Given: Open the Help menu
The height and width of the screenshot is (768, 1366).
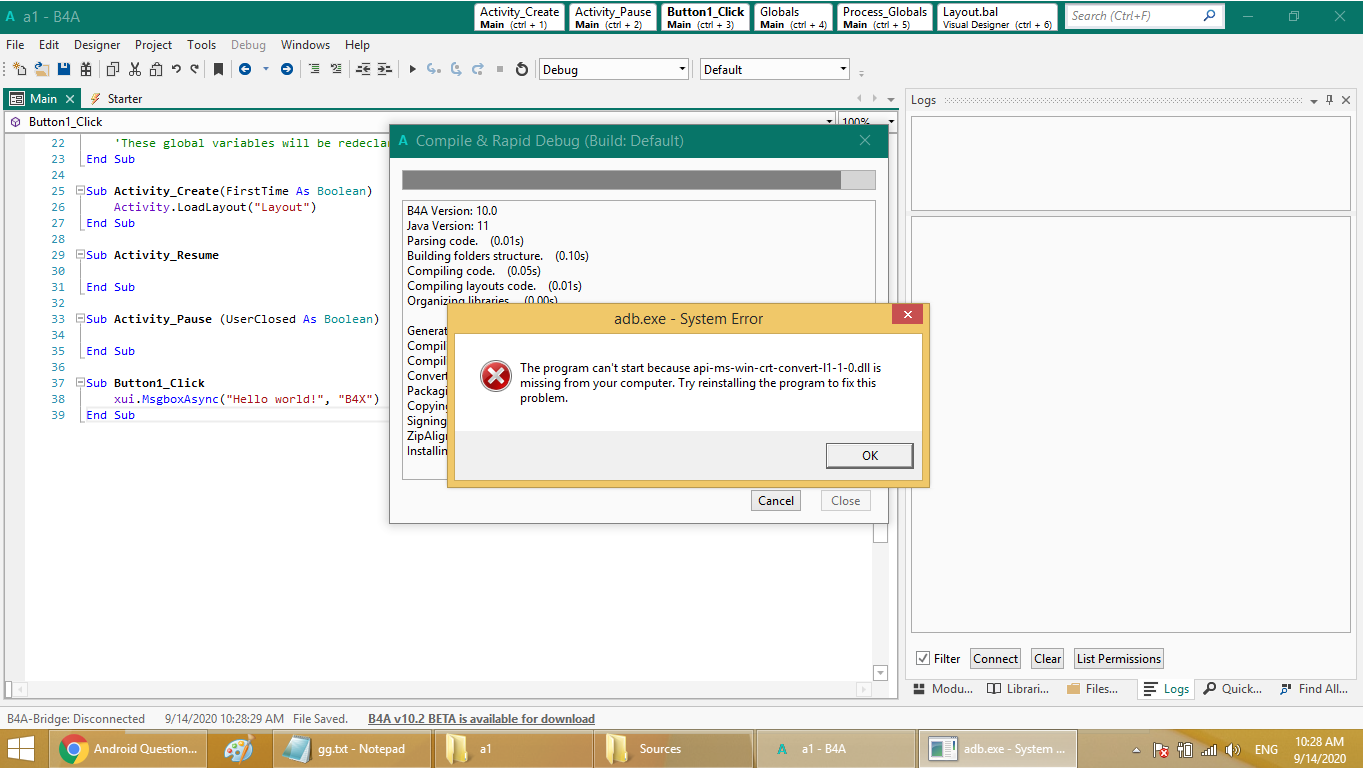Looking at the screenshot, I should click(x=357, y=45).
